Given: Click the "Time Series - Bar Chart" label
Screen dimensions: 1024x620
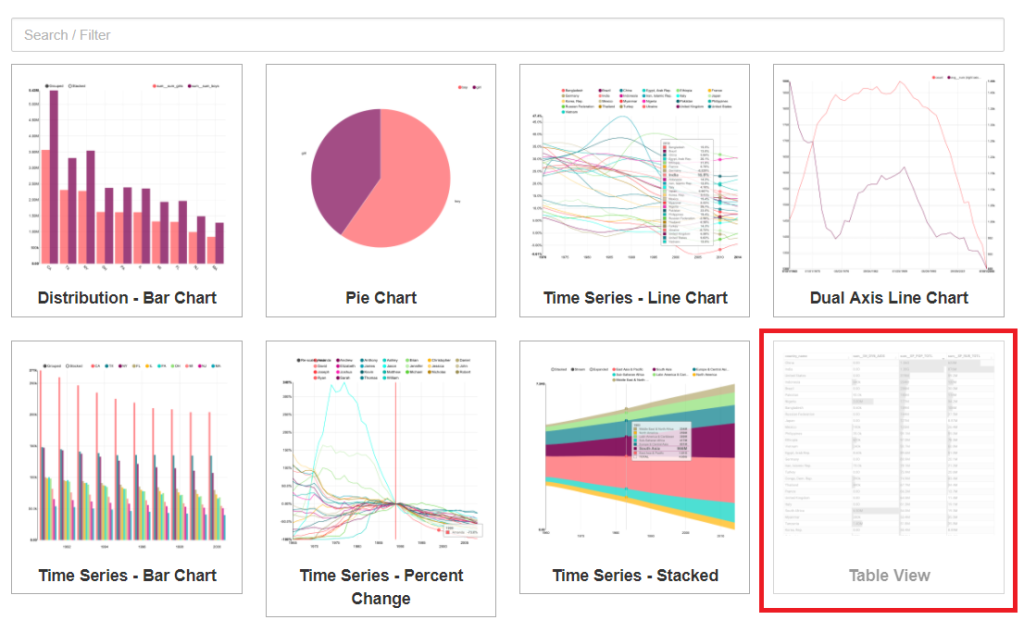Looking at the screenshot, I should coord(127,576).
